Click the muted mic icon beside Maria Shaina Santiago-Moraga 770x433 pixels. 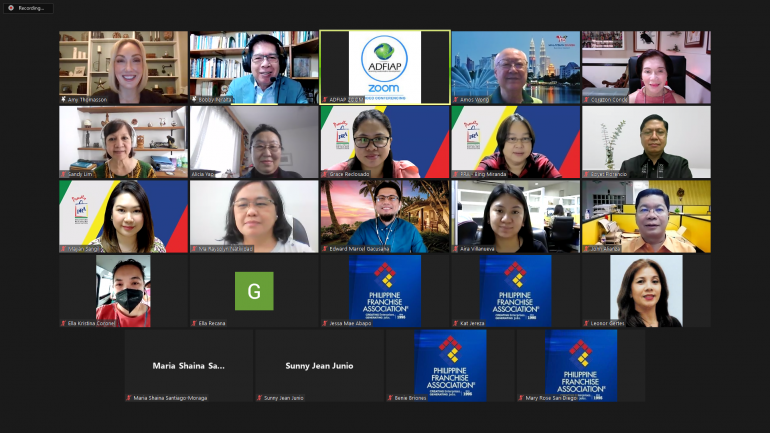pyautogui.click(x=129, y=398)
